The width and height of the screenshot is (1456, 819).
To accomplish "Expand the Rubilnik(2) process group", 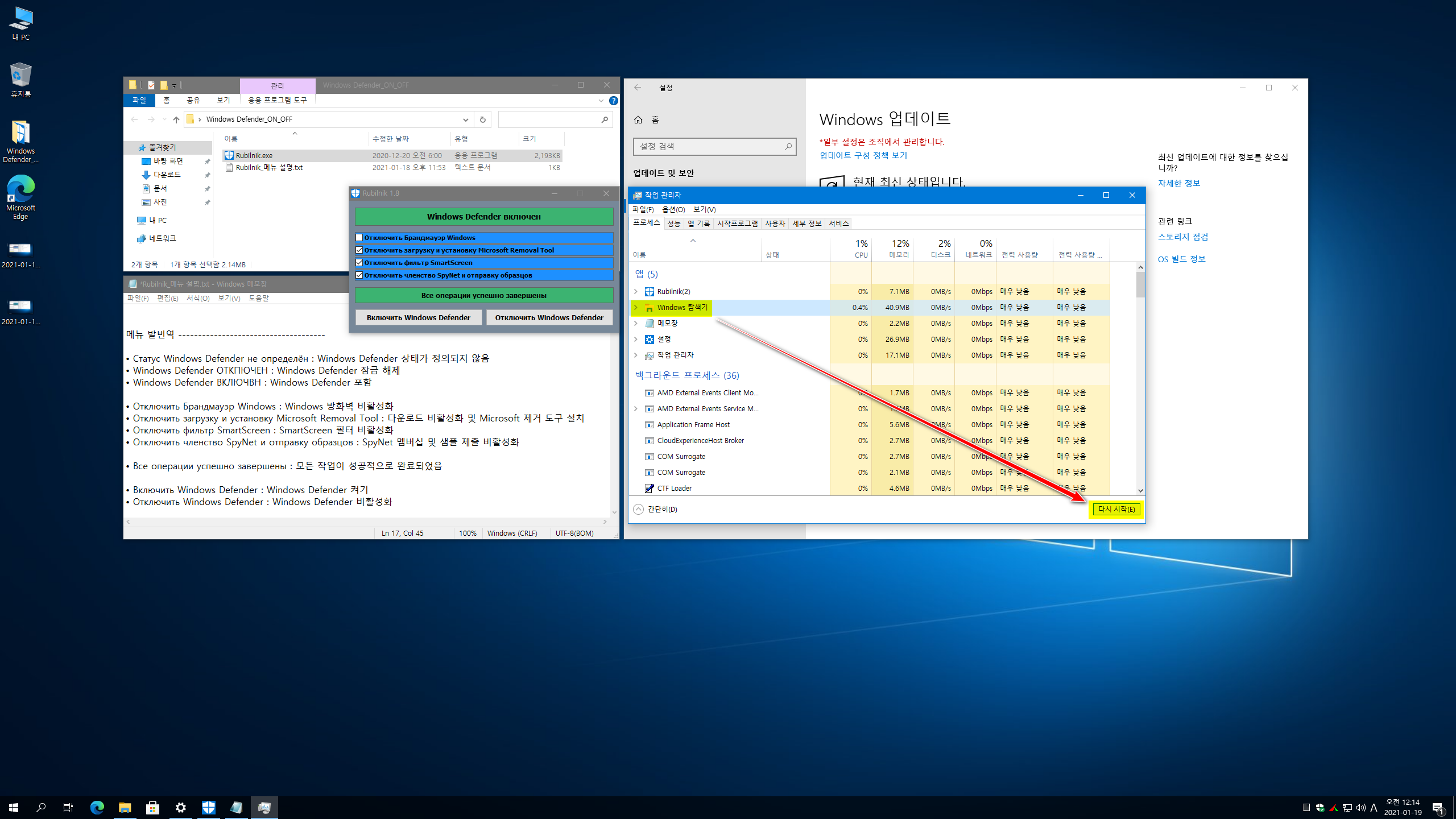I will (636, 292).
